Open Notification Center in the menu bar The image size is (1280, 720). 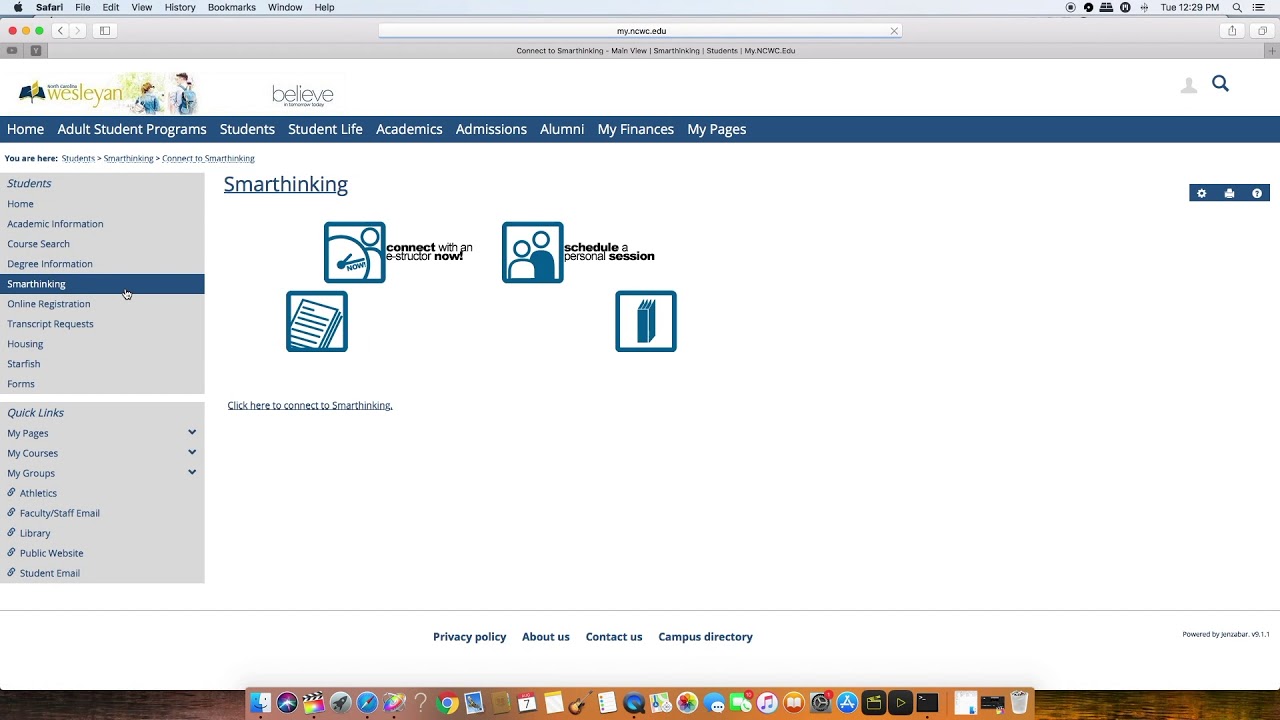(x=1259, y=7)
